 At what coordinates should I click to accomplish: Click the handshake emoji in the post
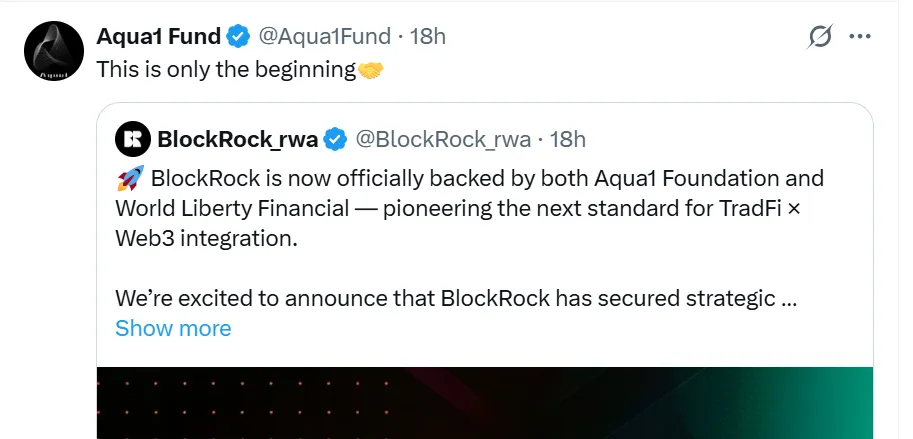pos(371,70)
